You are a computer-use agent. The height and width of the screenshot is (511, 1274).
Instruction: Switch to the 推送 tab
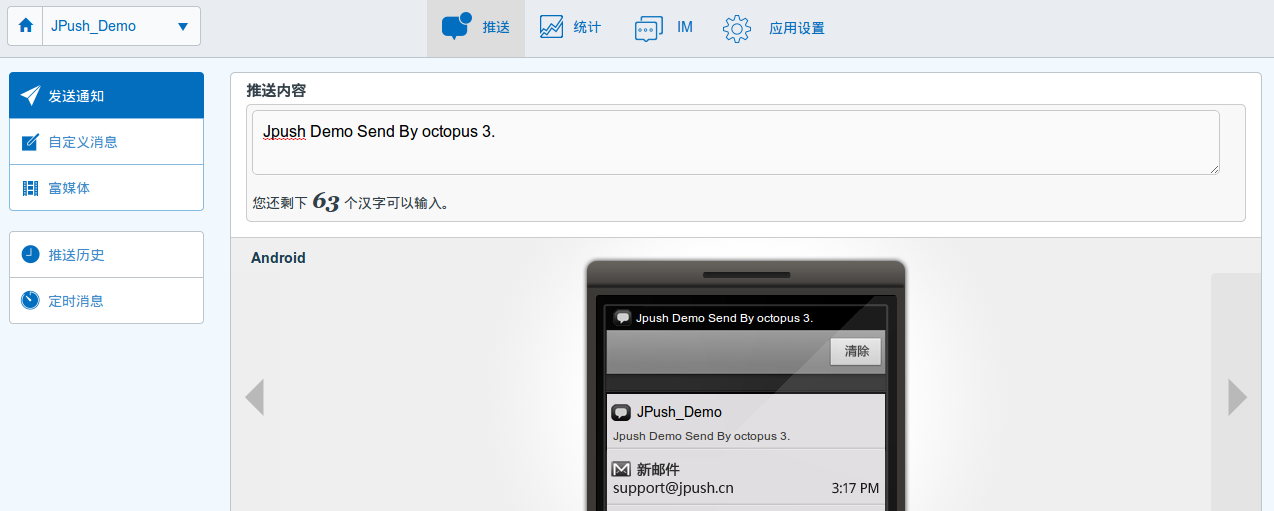476,28
